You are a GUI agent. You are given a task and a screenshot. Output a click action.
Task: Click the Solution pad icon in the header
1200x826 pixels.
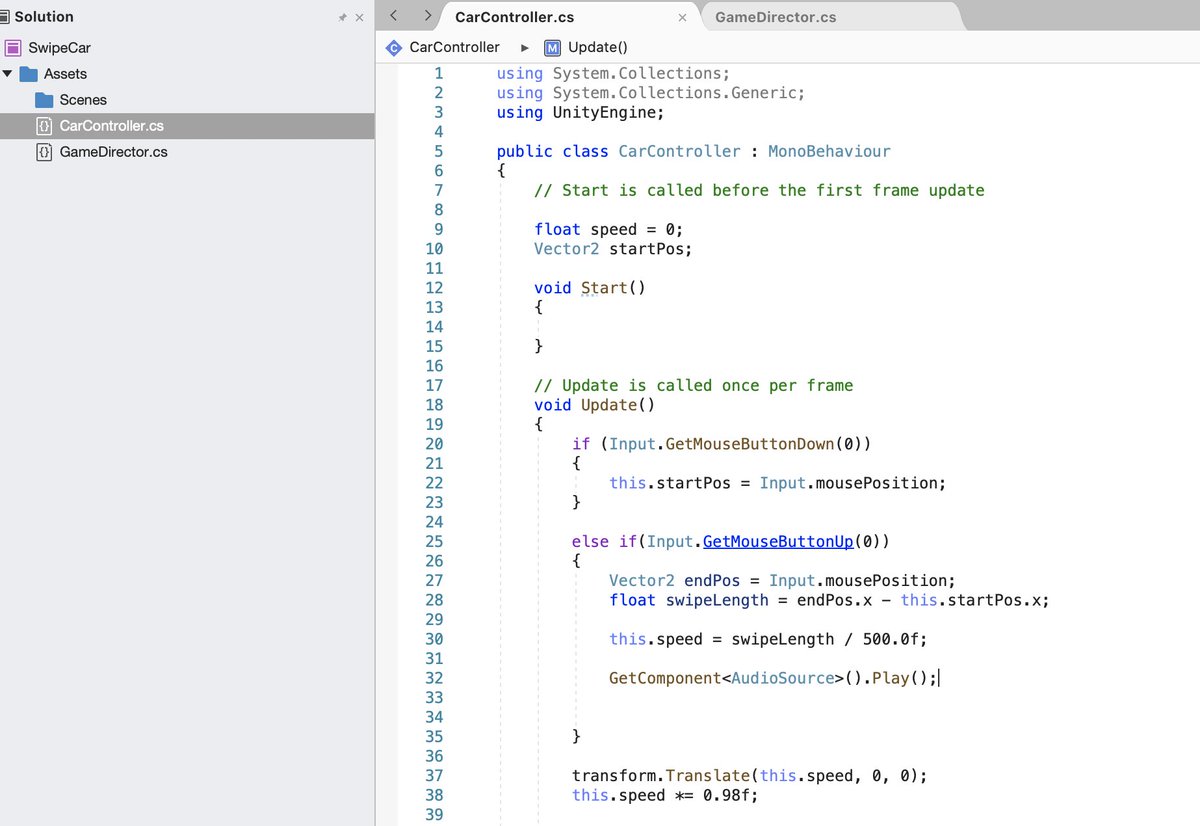[4, 17]
